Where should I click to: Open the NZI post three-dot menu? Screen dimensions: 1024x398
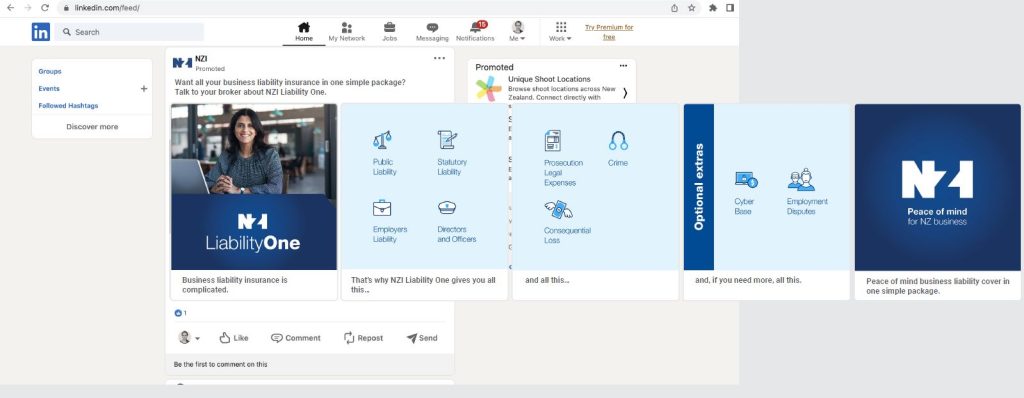click(440, 58)
